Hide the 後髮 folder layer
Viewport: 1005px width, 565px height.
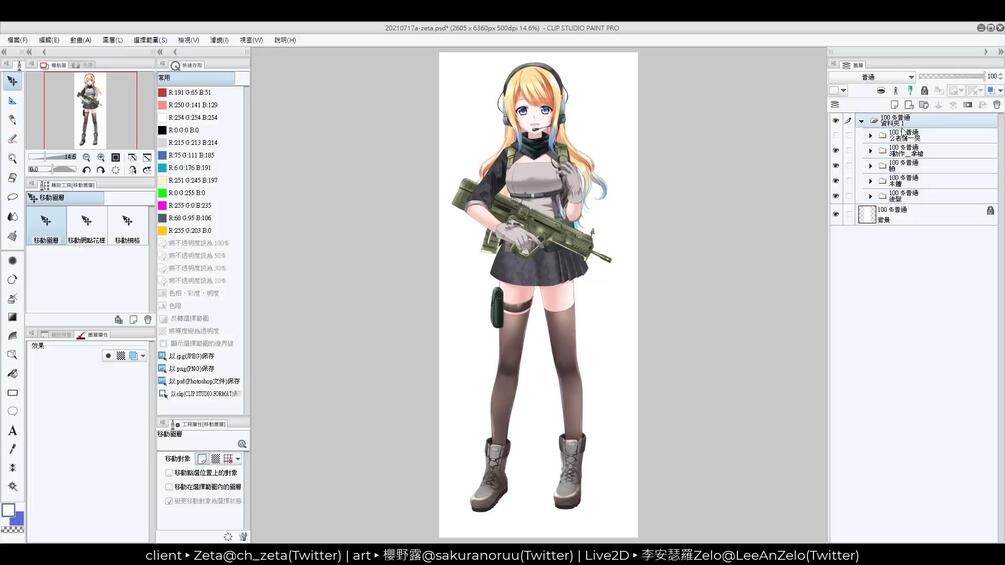(835, 196)
